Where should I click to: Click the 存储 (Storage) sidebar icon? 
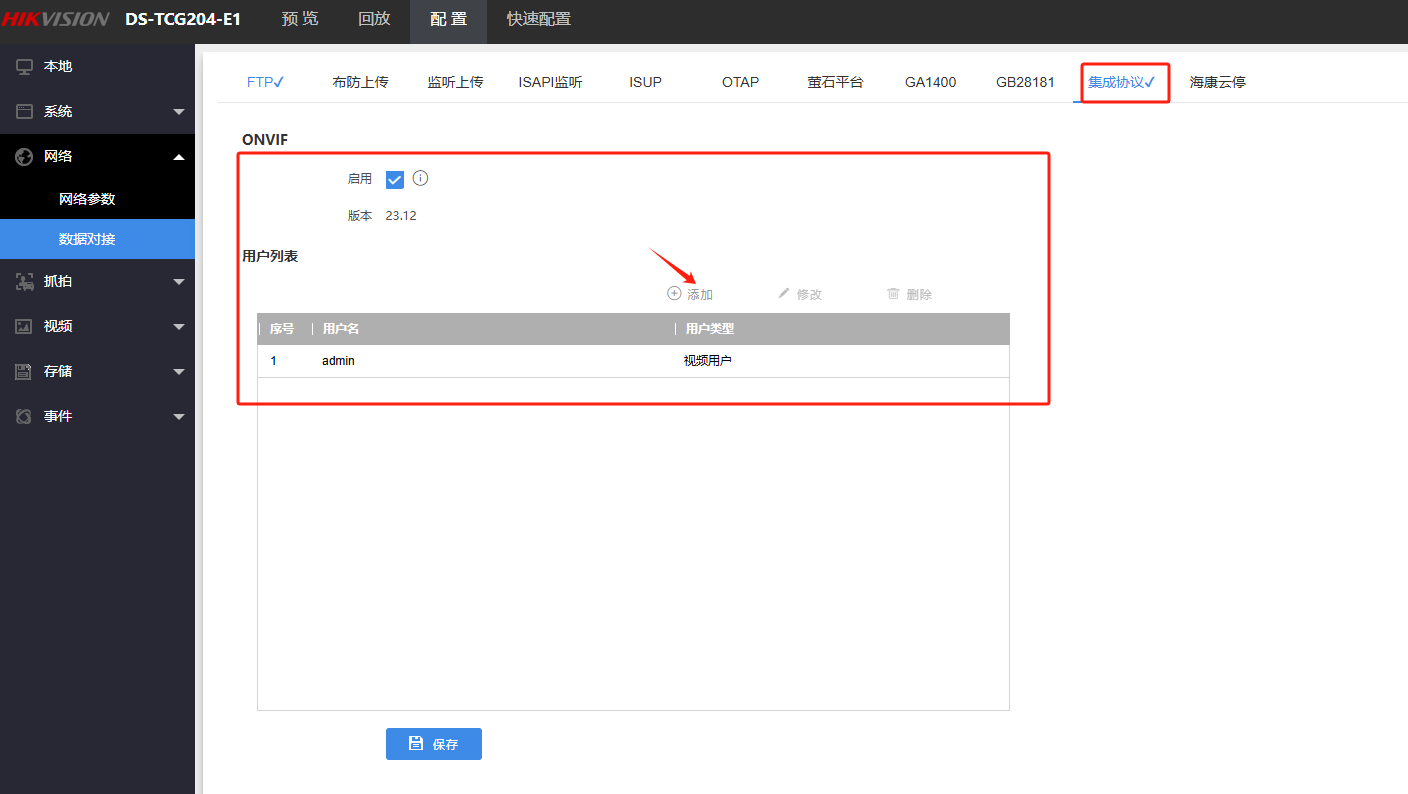(24, 371)
